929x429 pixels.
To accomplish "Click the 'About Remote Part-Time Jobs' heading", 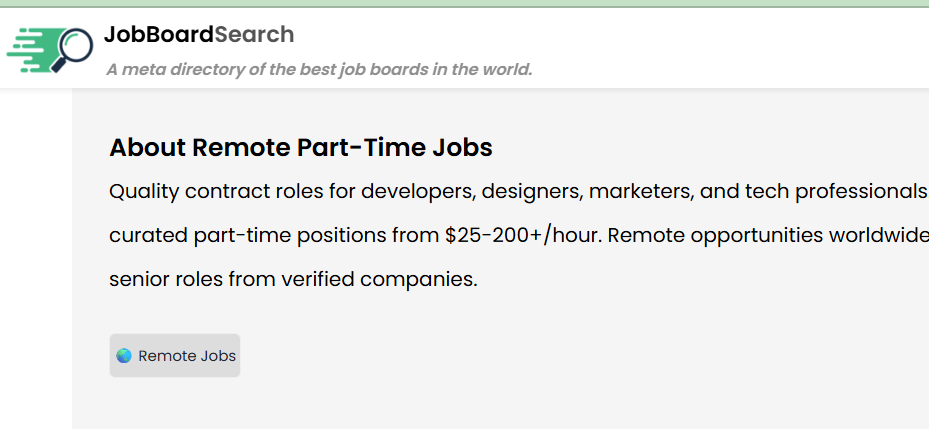I will point(300,148).
